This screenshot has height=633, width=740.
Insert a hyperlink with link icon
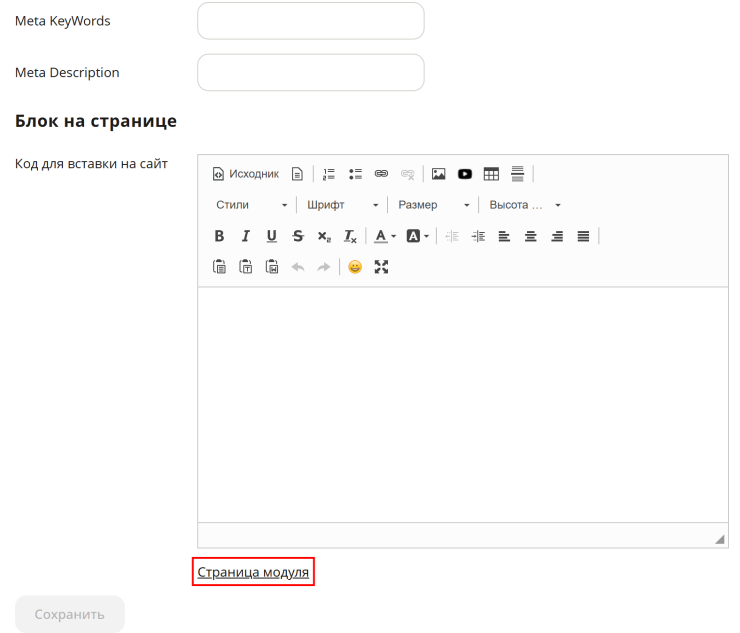pyautogui.click(x=381, y=174)
